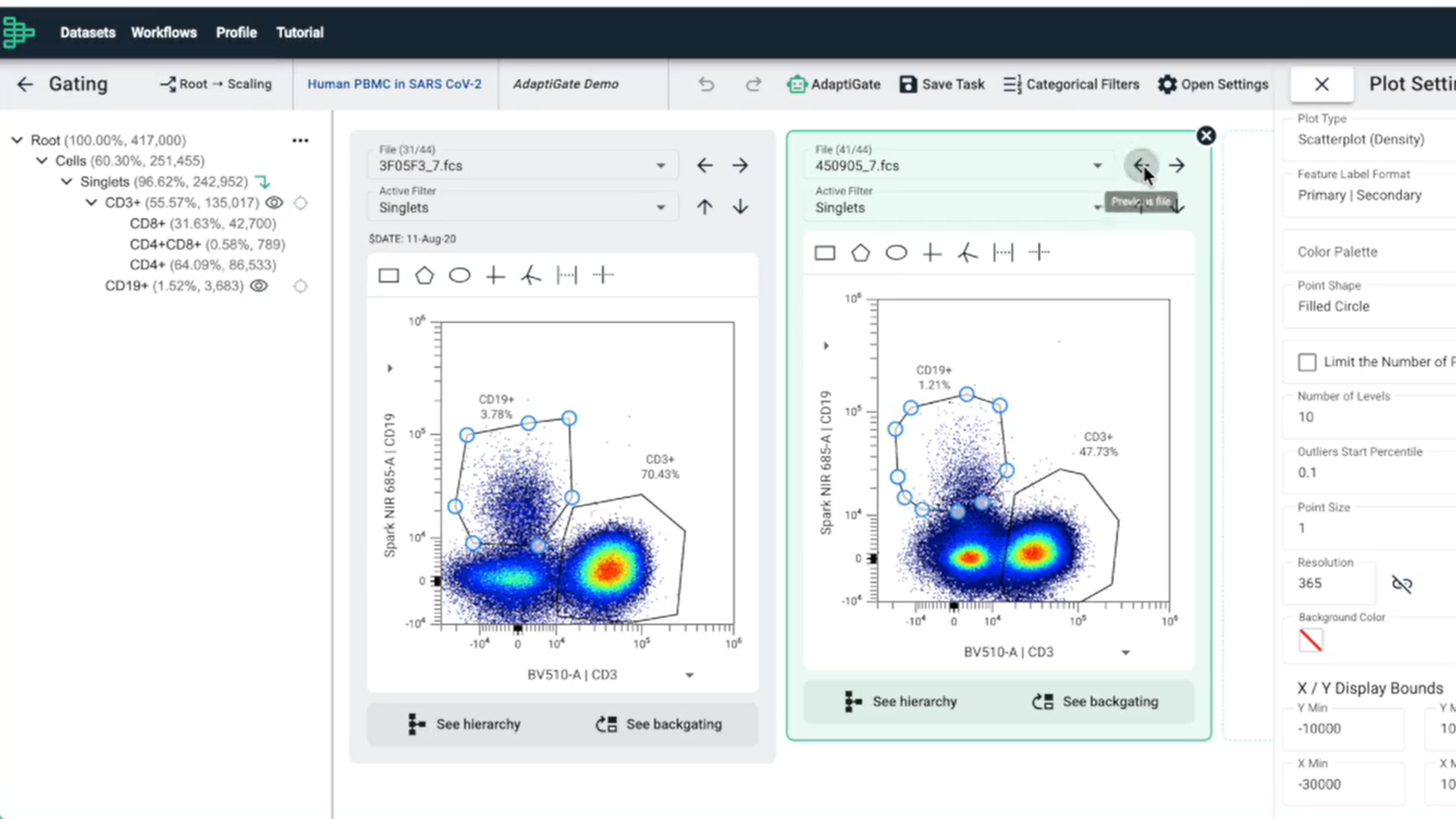Image resolution: width=1456 pixels, height=819 pixels.
Task: Toggle visibility eye for CD19+ gate
Action: [259, 286]
